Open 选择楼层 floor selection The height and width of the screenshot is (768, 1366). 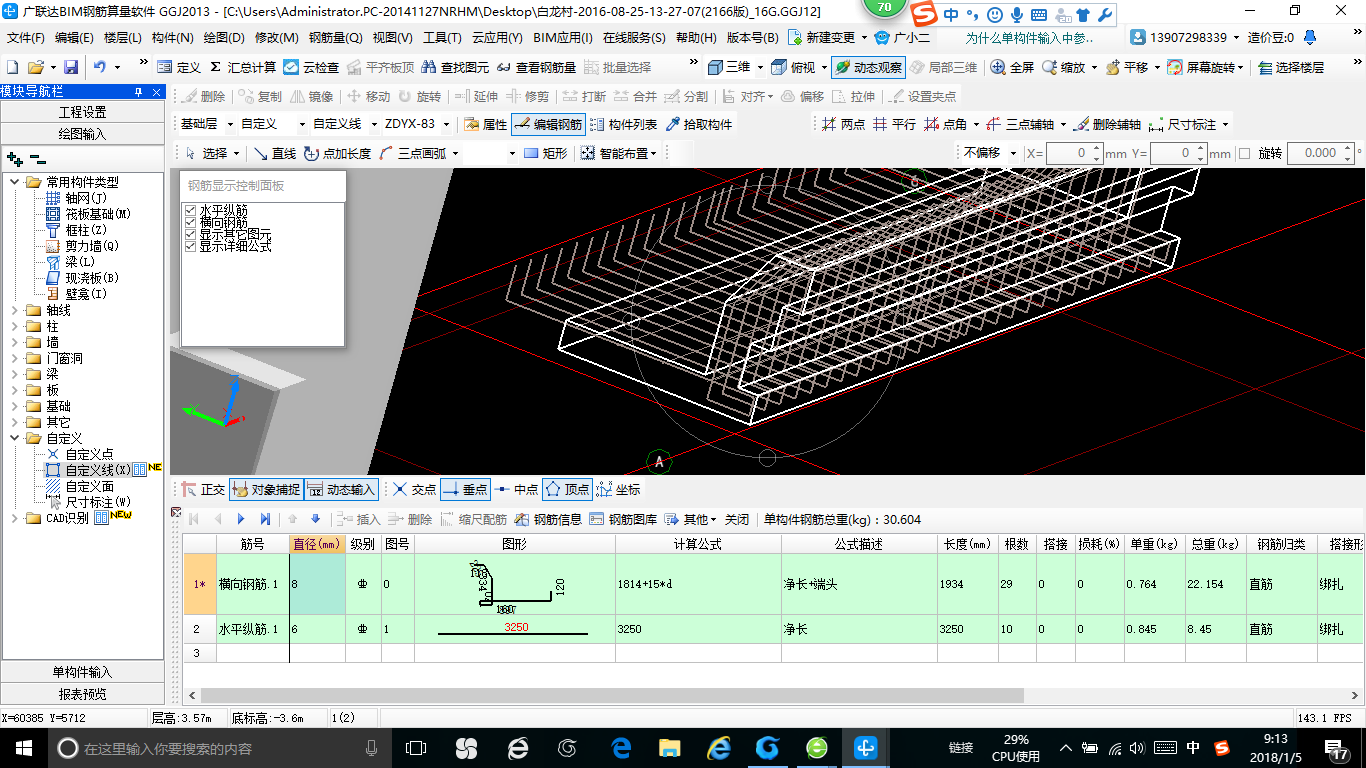click(x=1291, y=67)
